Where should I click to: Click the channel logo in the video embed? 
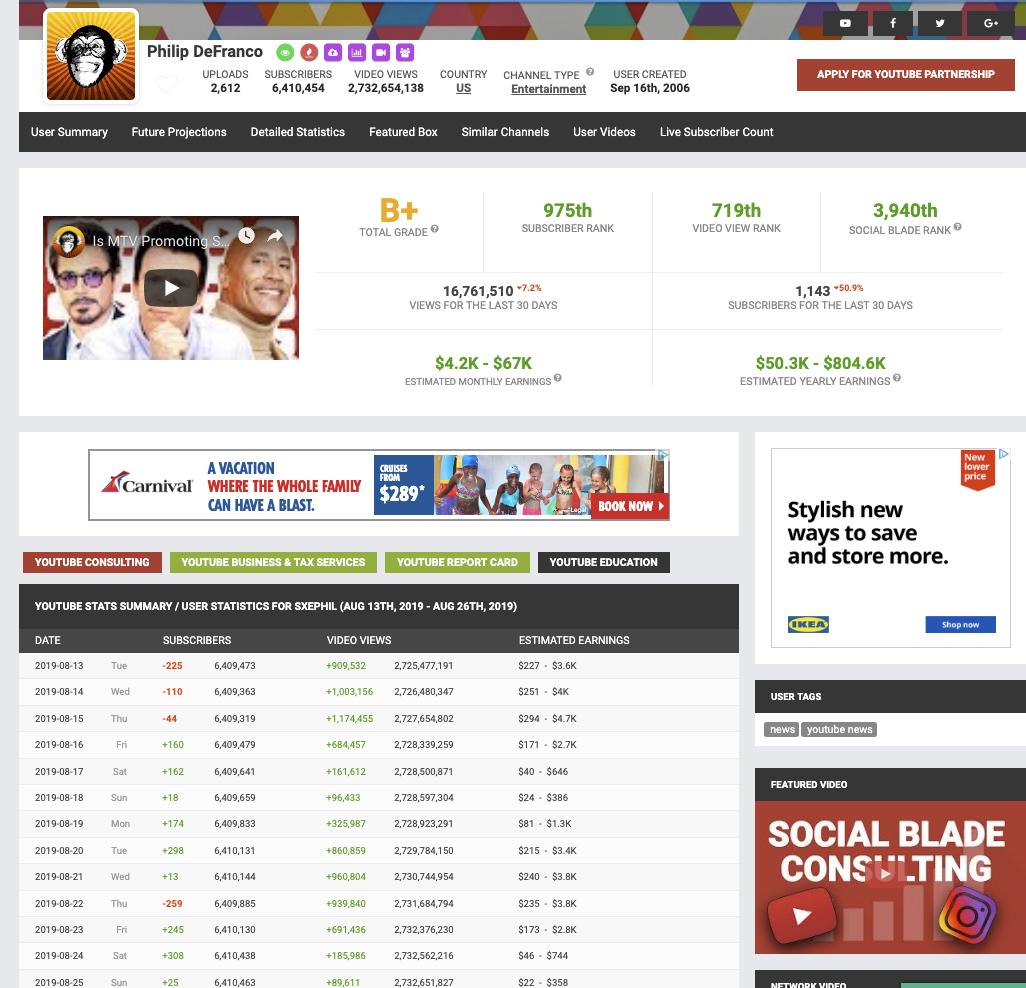click(x=68, y=241)
